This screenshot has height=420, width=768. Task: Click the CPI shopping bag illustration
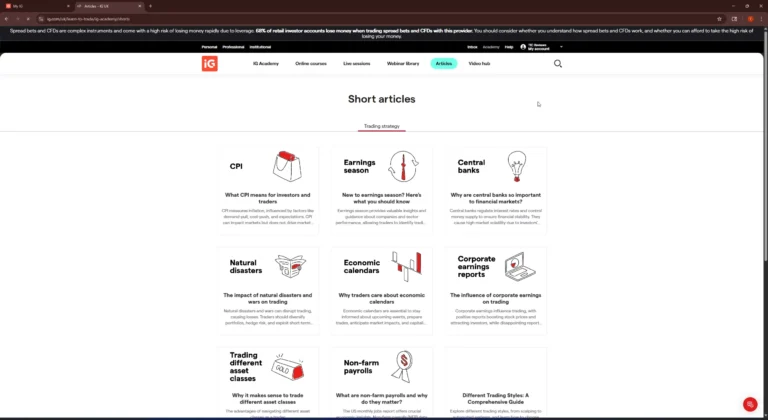[288, 167]
